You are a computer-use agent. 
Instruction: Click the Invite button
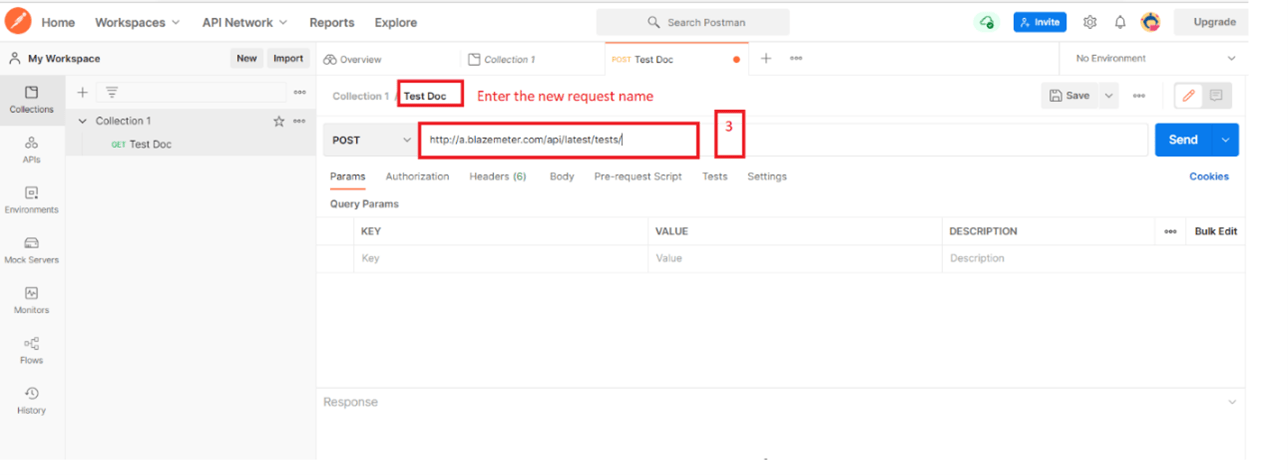(x=1040, y=22)
